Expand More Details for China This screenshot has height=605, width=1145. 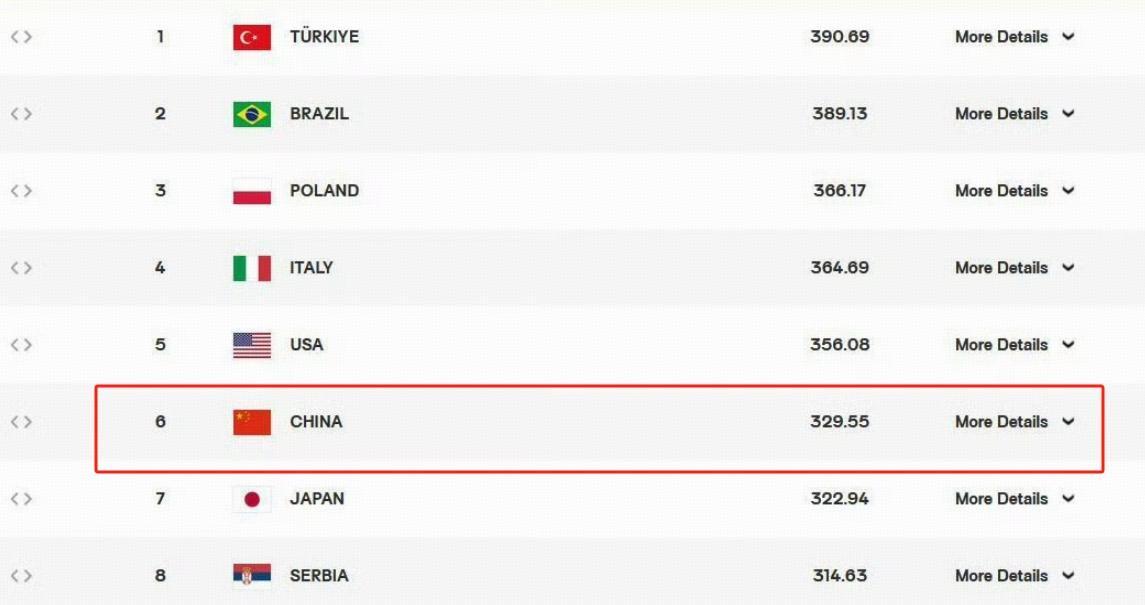click(1013, 422)
